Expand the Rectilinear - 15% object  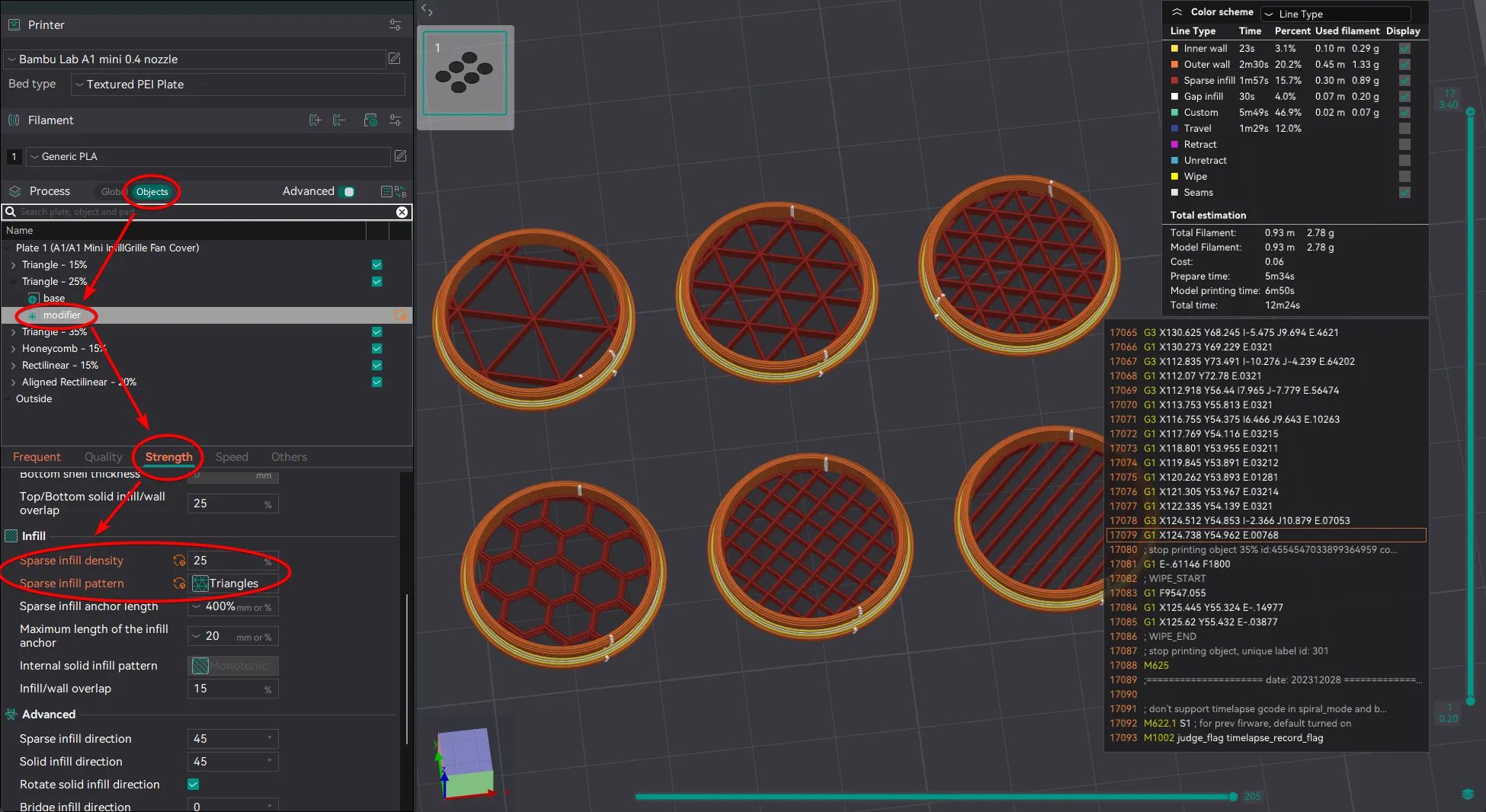click(13, 366)
